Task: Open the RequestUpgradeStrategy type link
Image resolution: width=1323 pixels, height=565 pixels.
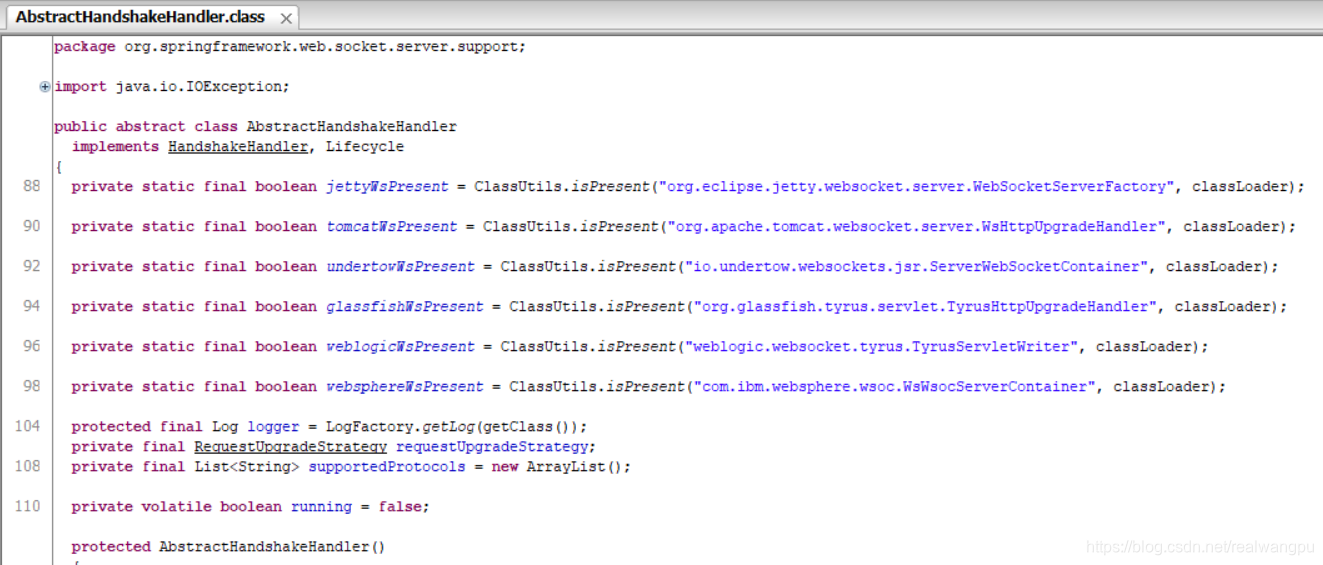Action: [290, 447]
